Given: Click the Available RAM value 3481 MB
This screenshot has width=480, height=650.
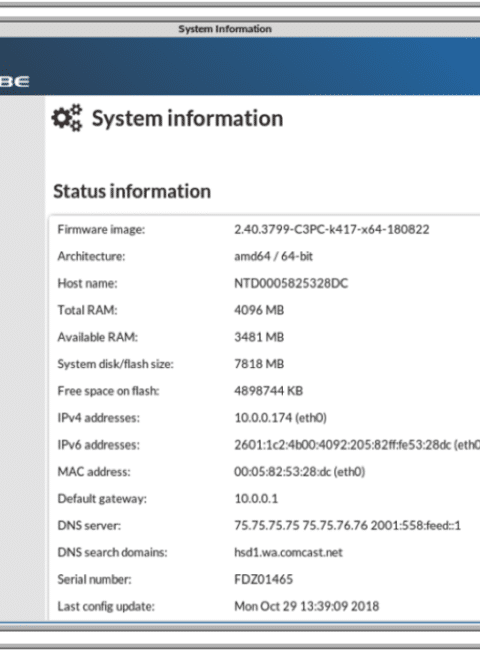Looking at the screenshot, I should [x=259, y=337].
